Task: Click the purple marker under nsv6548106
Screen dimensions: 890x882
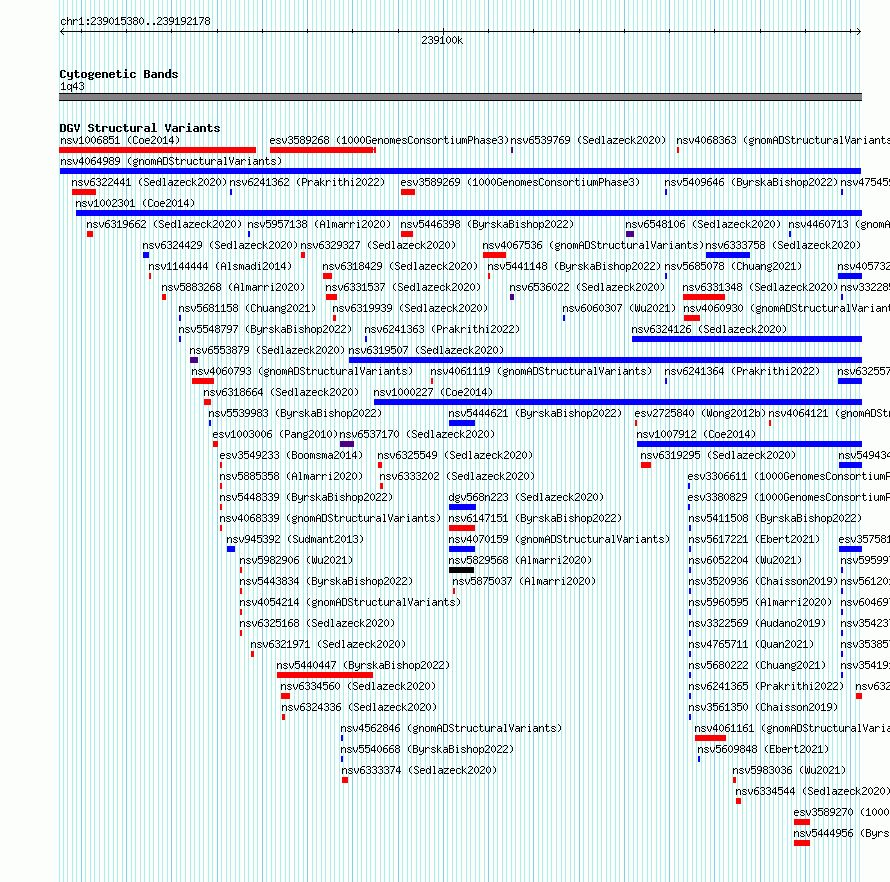Action: tap(629, 234)
